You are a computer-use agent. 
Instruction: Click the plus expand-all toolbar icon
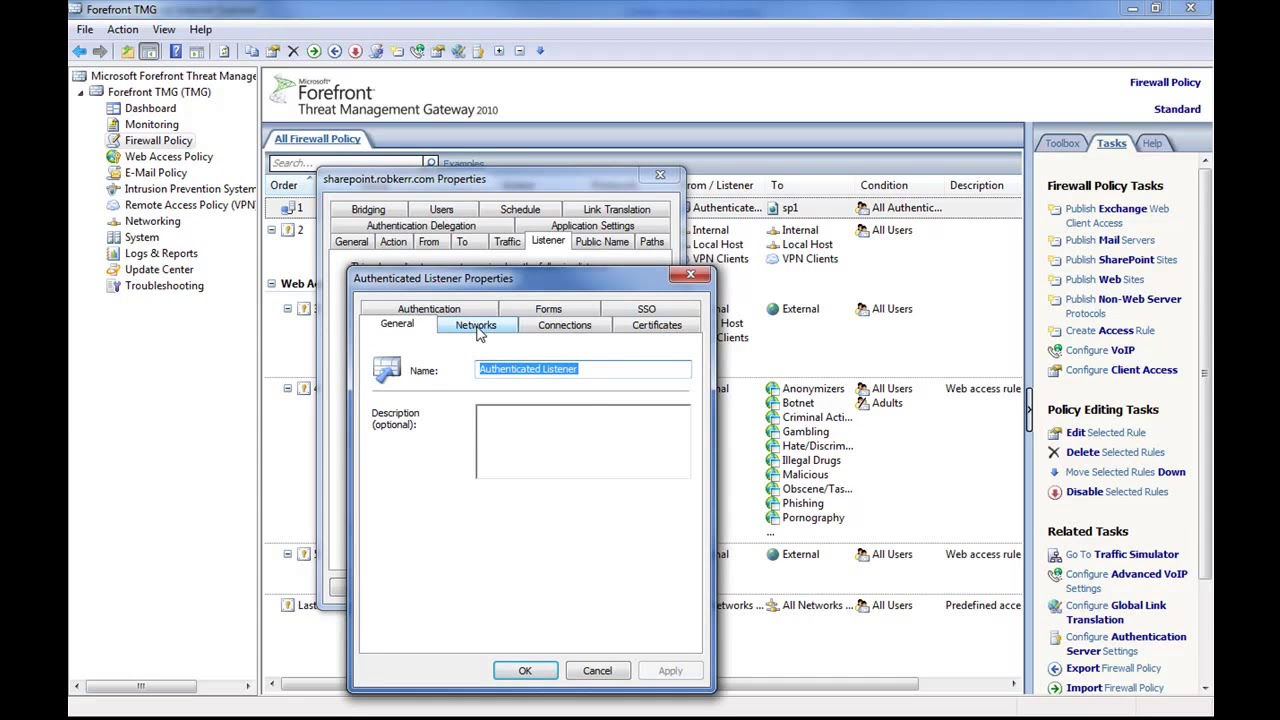tap(499, 51)
